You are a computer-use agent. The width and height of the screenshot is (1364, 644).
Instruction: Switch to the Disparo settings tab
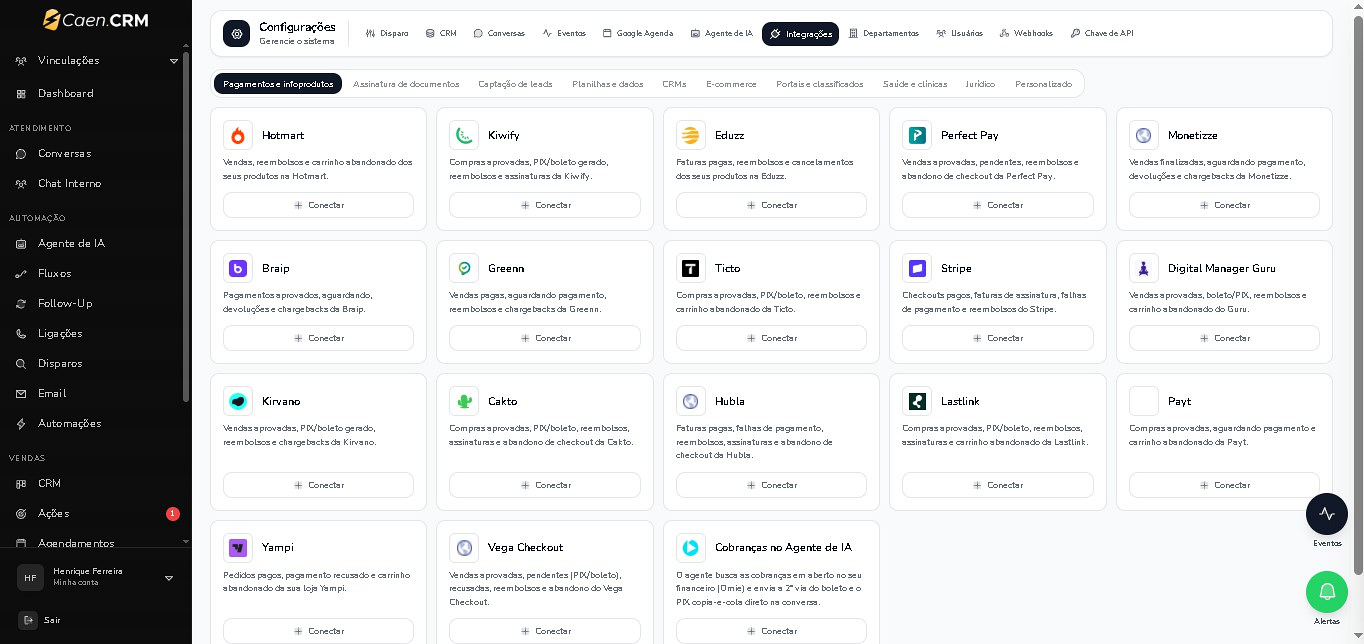[x=387, y=34]
